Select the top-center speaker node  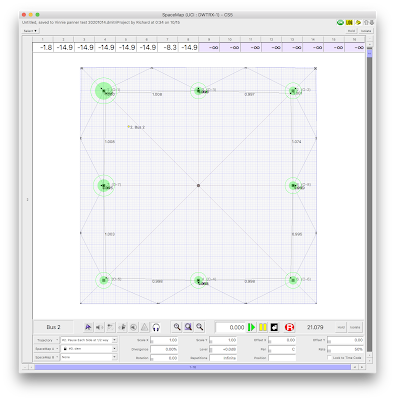tap(199, 91)
